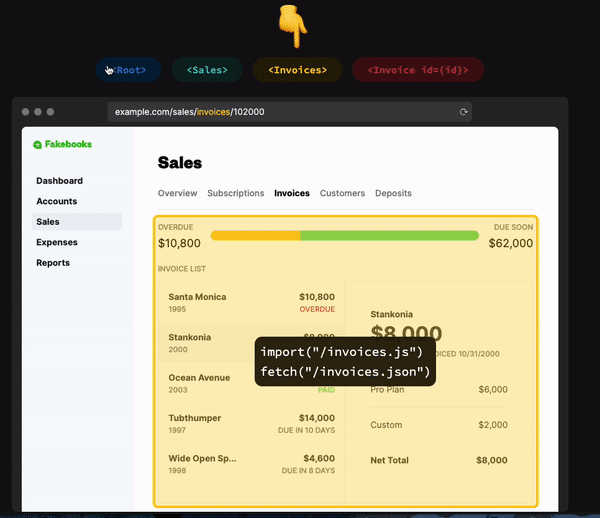Click the Stankonia name in invoice detail

tap(391, 314)
